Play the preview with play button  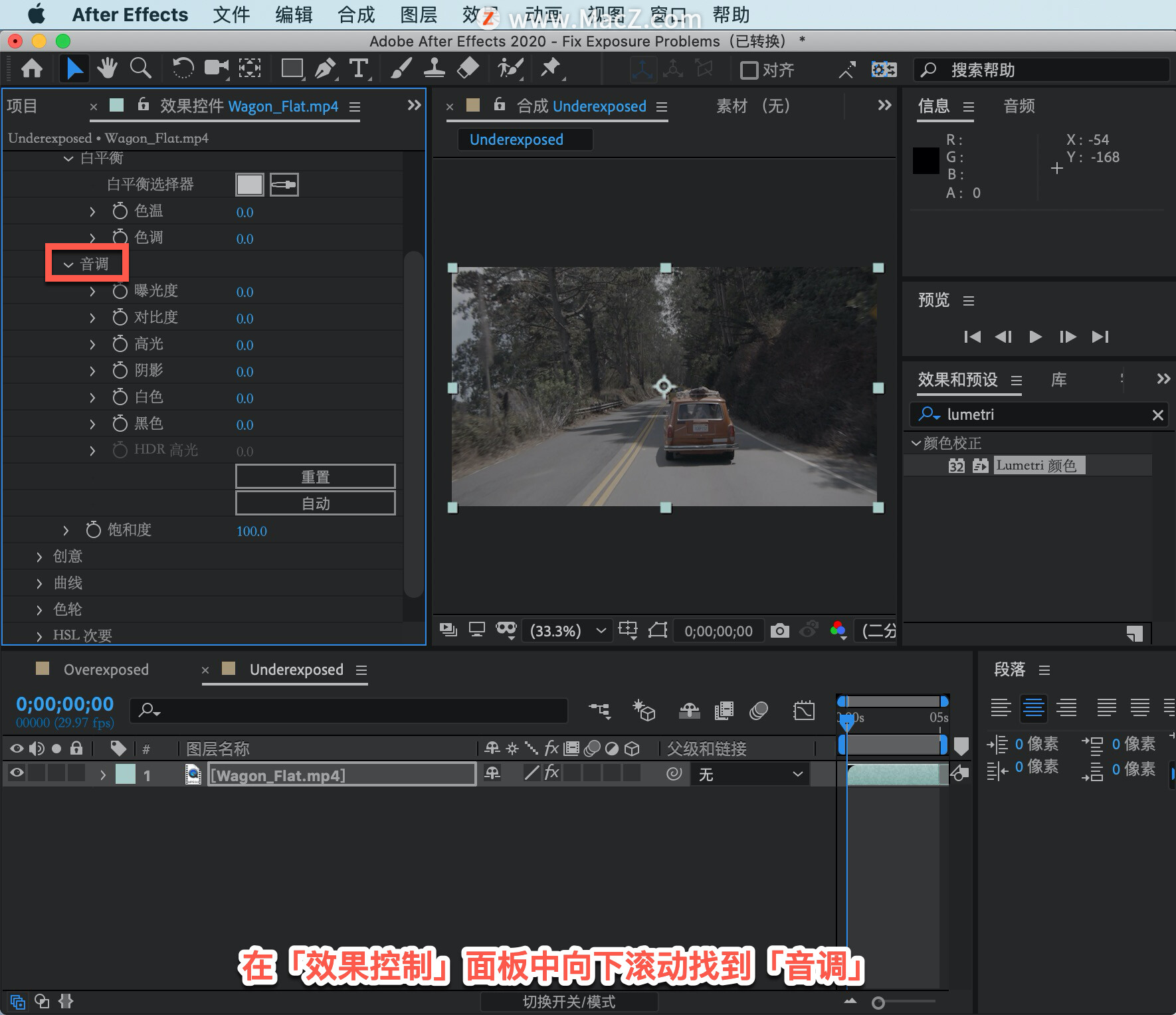(1035, 337)
